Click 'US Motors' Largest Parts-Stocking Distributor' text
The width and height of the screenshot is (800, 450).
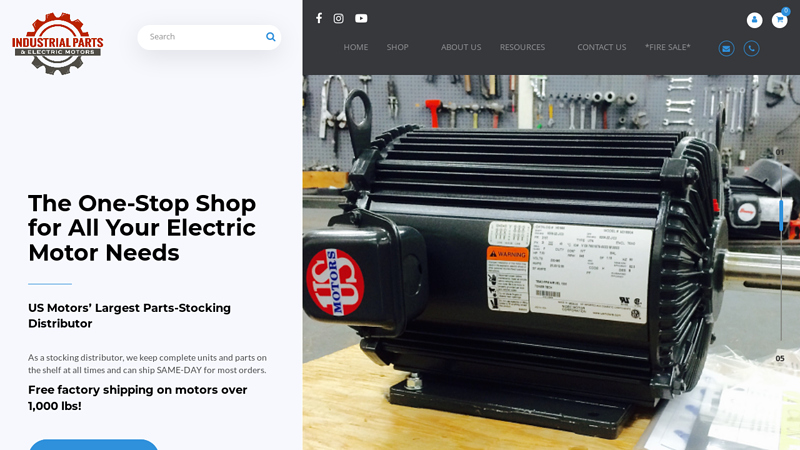[x=130, y=316]
